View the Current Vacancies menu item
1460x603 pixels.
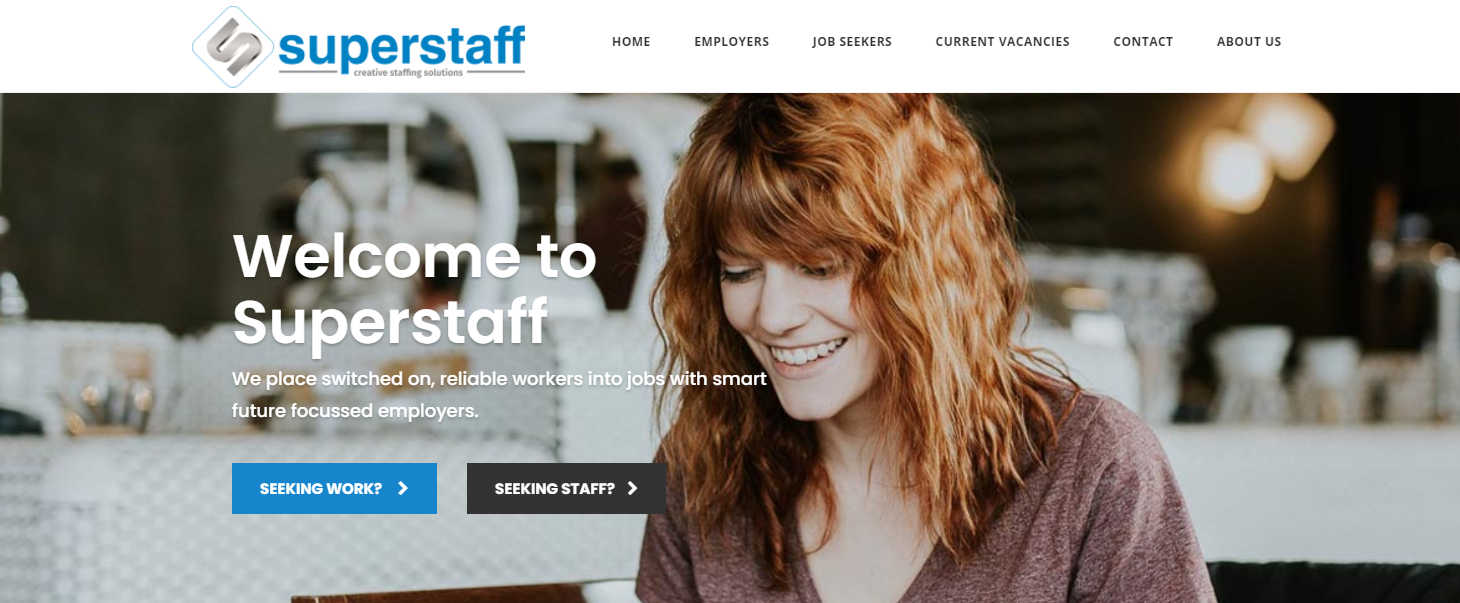click(x=1003, y=42)
